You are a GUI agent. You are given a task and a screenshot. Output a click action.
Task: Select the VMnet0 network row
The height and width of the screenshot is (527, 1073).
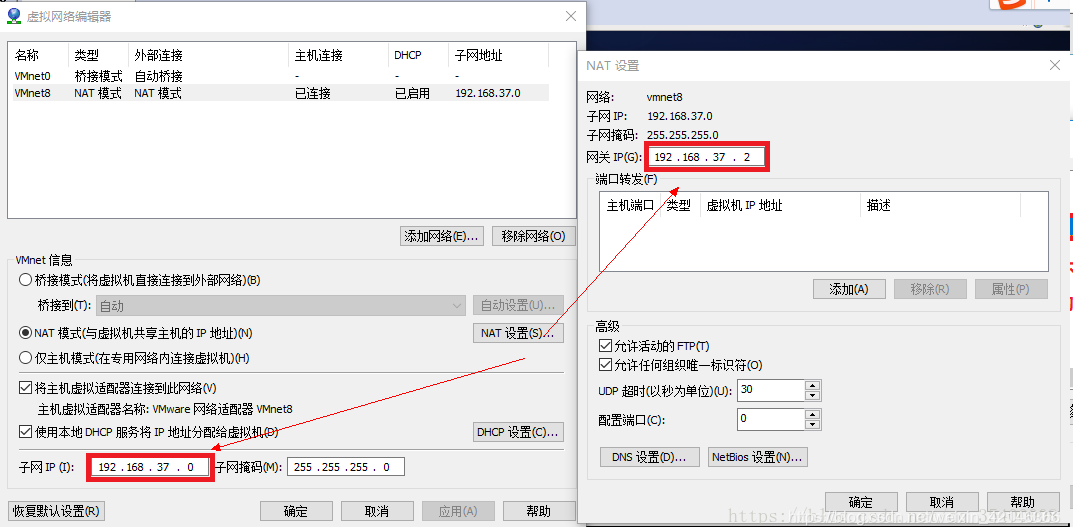pos(281,76)
